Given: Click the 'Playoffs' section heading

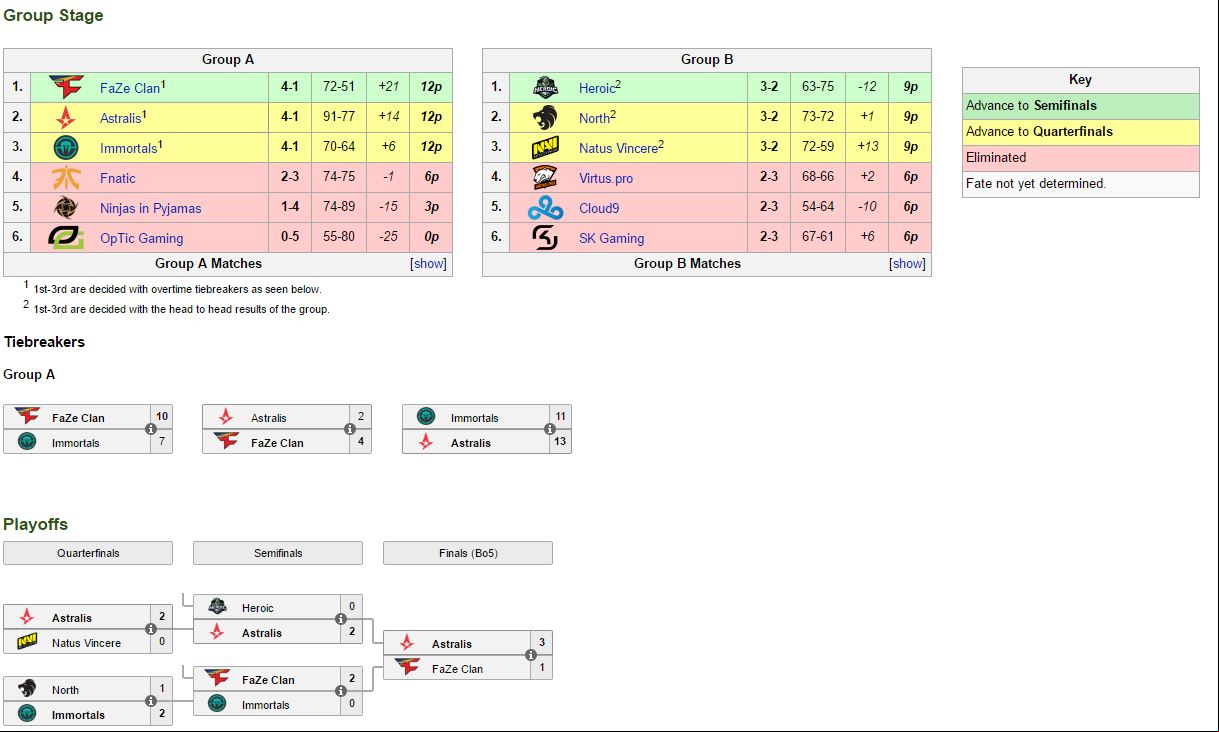Looking at the screenshot, I should click(35, 524).
